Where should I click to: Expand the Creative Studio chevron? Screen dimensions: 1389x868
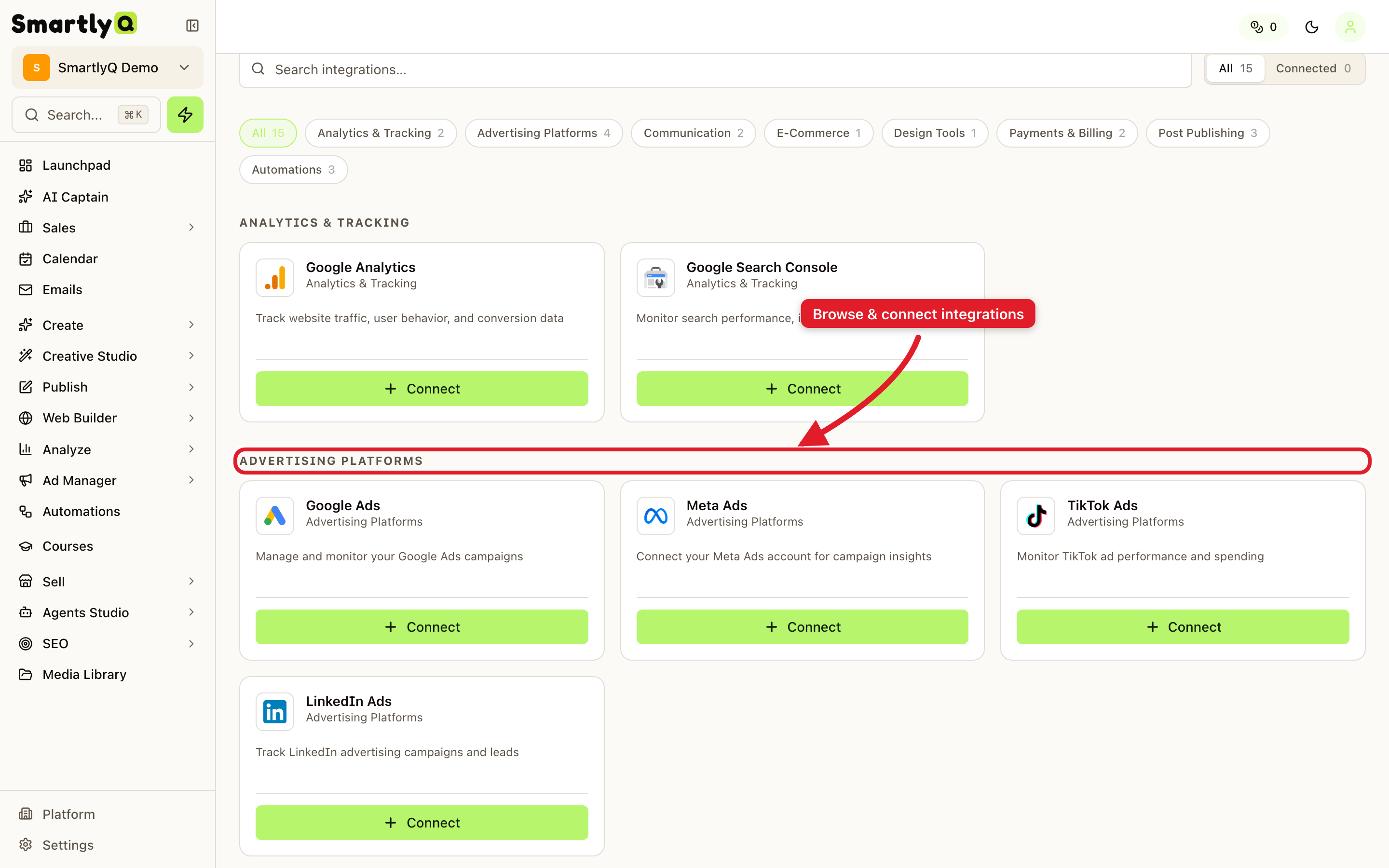191,356
